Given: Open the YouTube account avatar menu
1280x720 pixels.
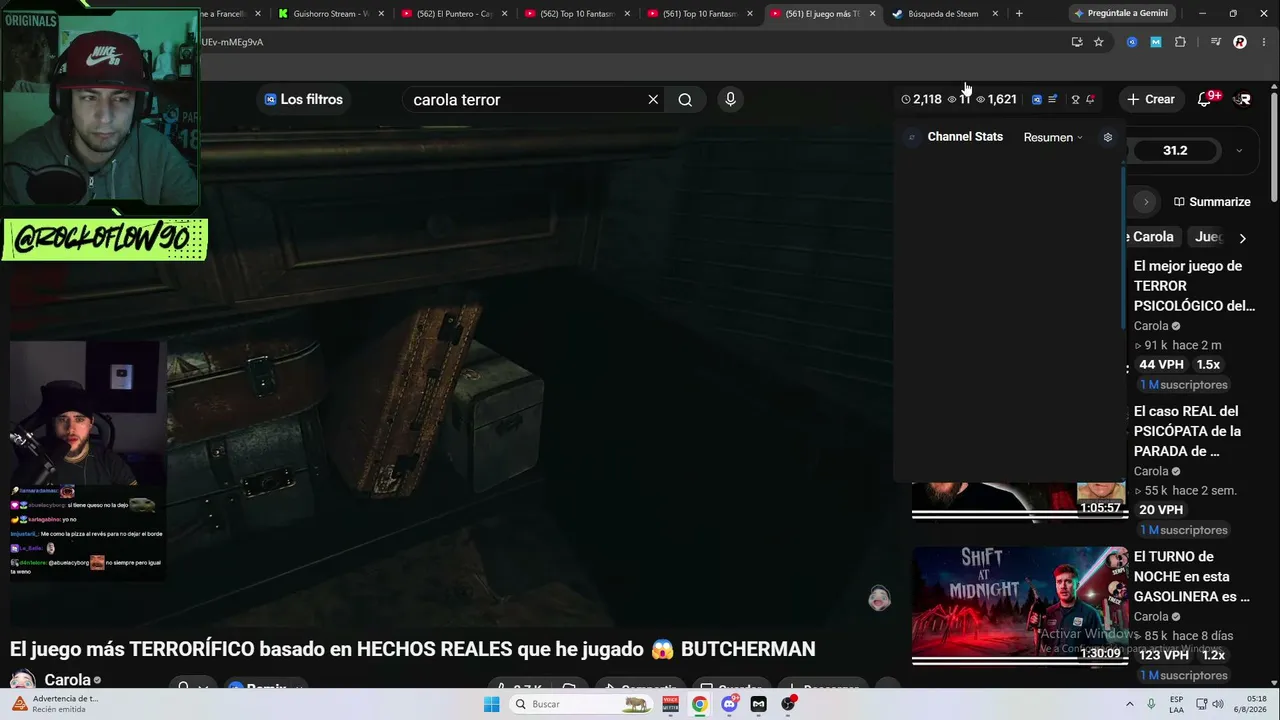Looking at the screenshot, I should coord(1243,99).
